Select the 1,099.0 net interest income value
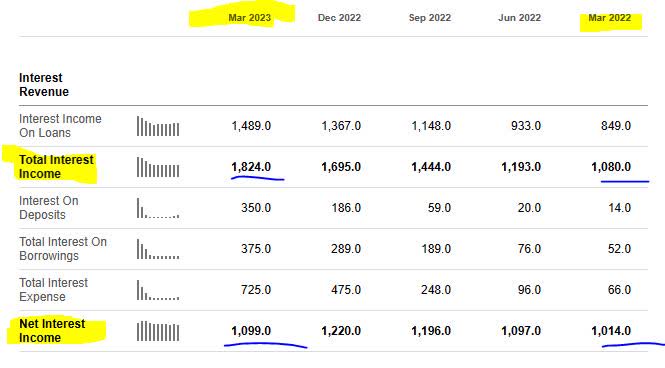The height and width of the screenshot is (368, 665). [x=251, y=331]
